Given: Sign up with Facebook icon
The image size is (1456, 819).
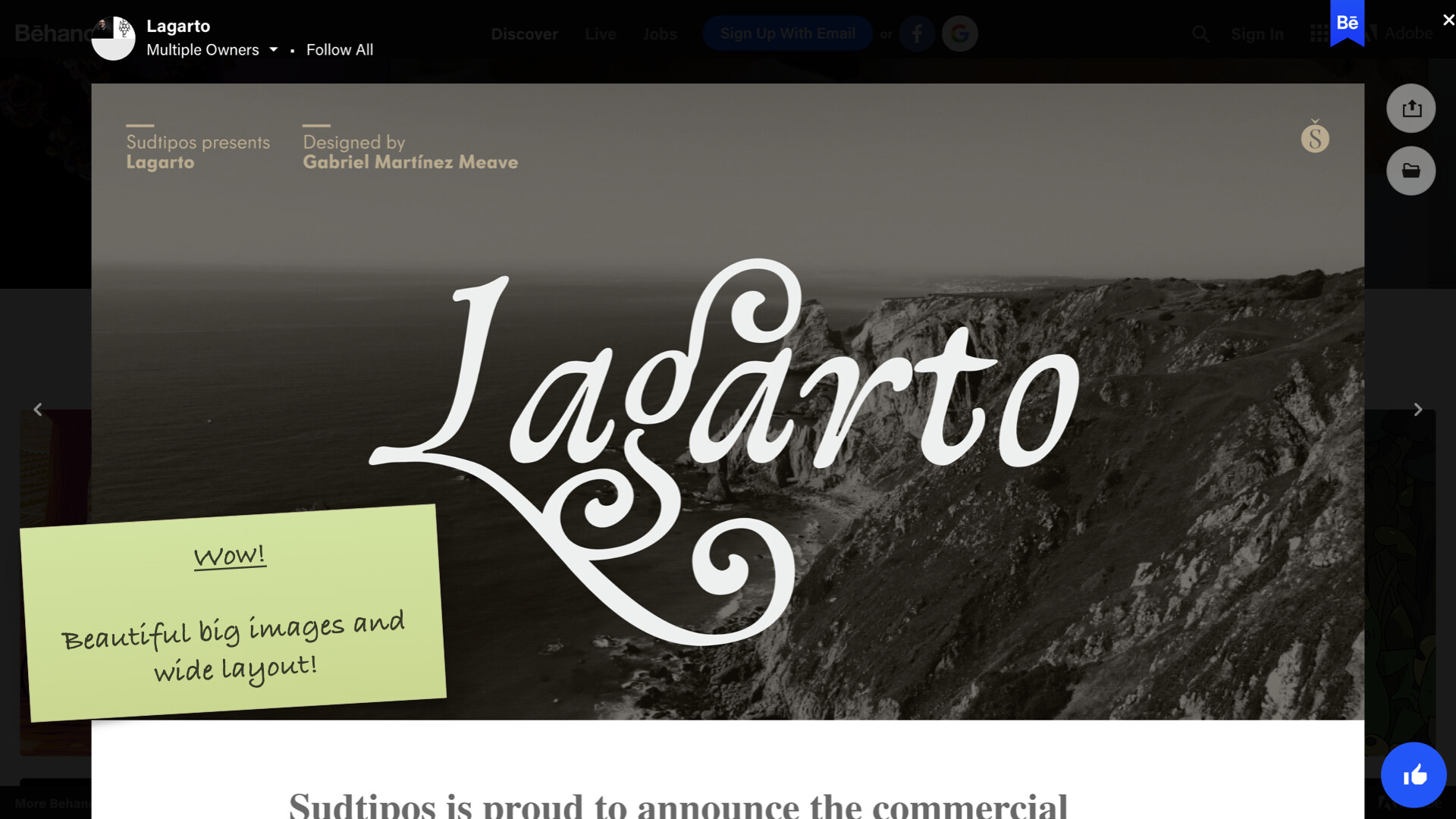Looking at the screenshot, I should [x=917, y=34].
